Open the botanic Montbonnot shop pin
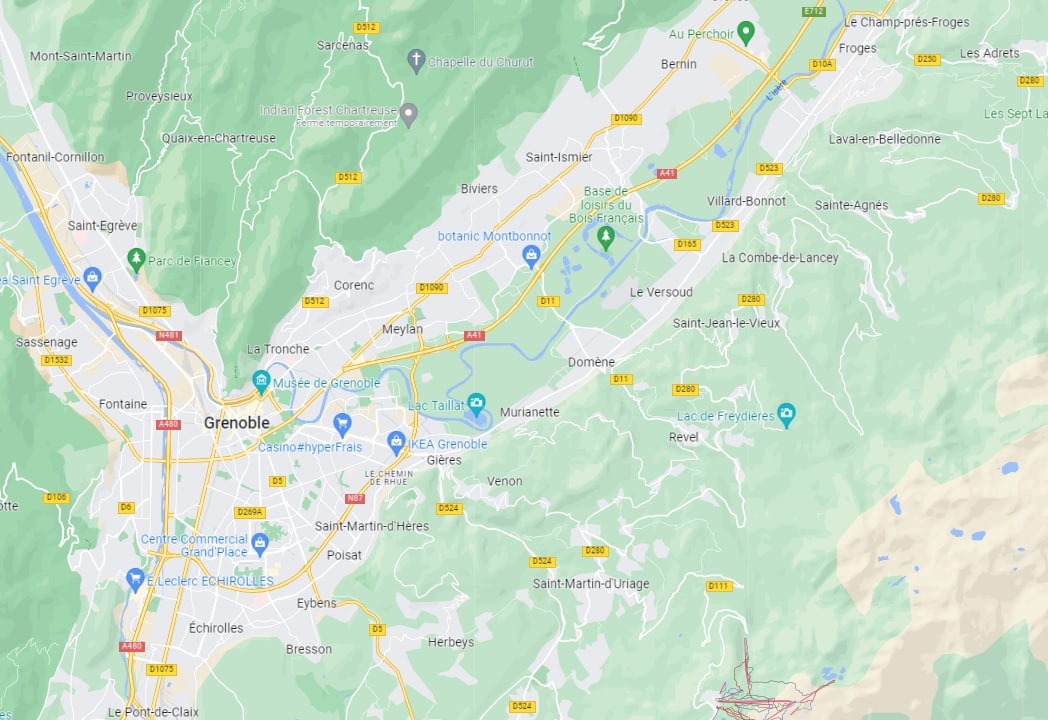This screenshot has width=1048, height=720. coord(531,256)
